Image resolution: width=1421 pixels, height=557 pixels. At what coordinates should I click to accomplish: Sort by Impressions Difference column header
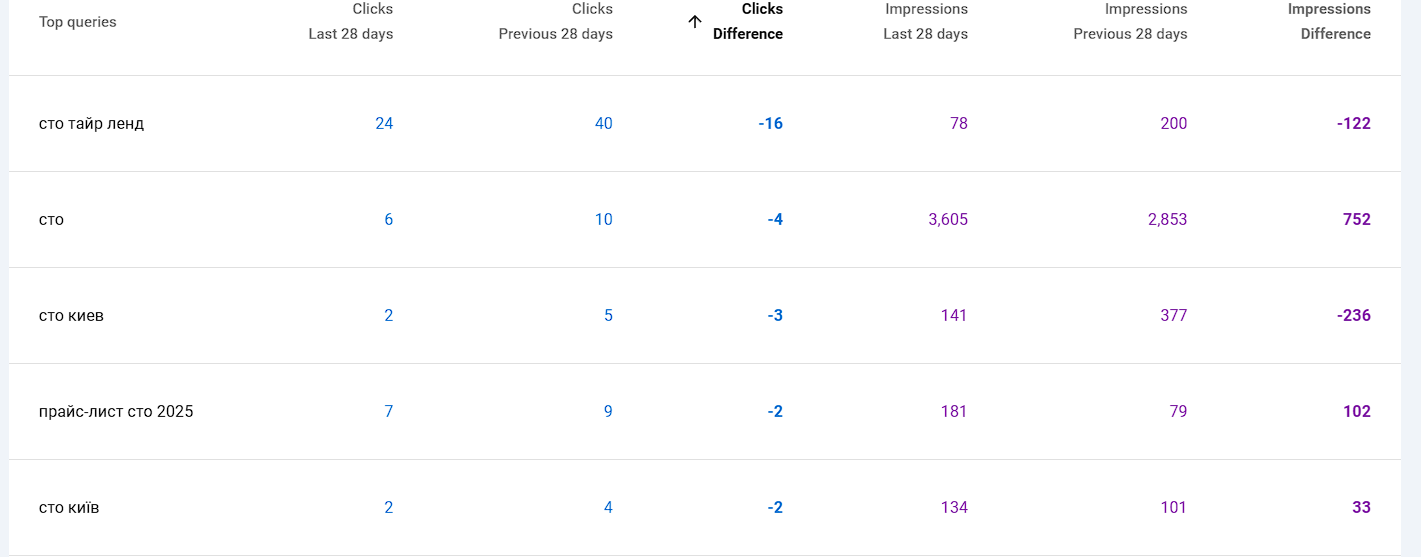[x=1329, y=21]
